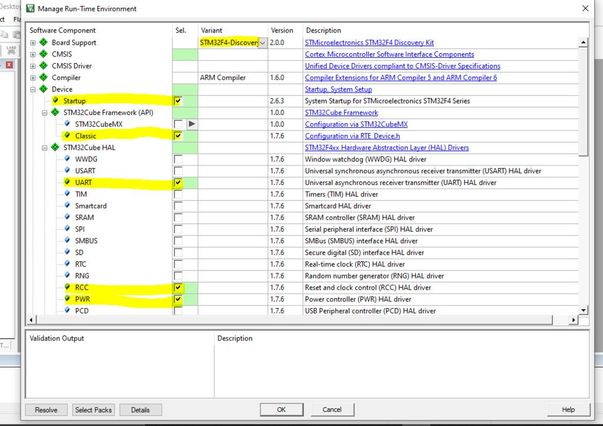
Task: Click the STM32CubeMX component icon
Action: (x=67, y=124)
